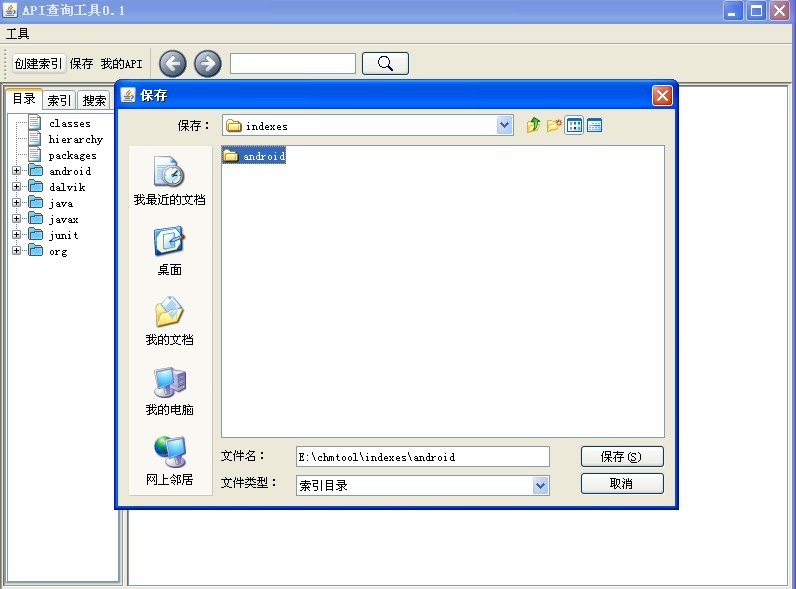The width and height of the screenshot is (796, 589).
Task: Select javax label in tree
Action: click(x=63, y=219)
